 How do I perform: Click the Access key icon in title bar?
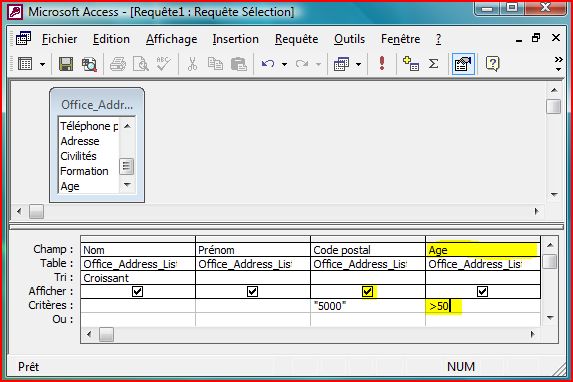coord(15,12)
